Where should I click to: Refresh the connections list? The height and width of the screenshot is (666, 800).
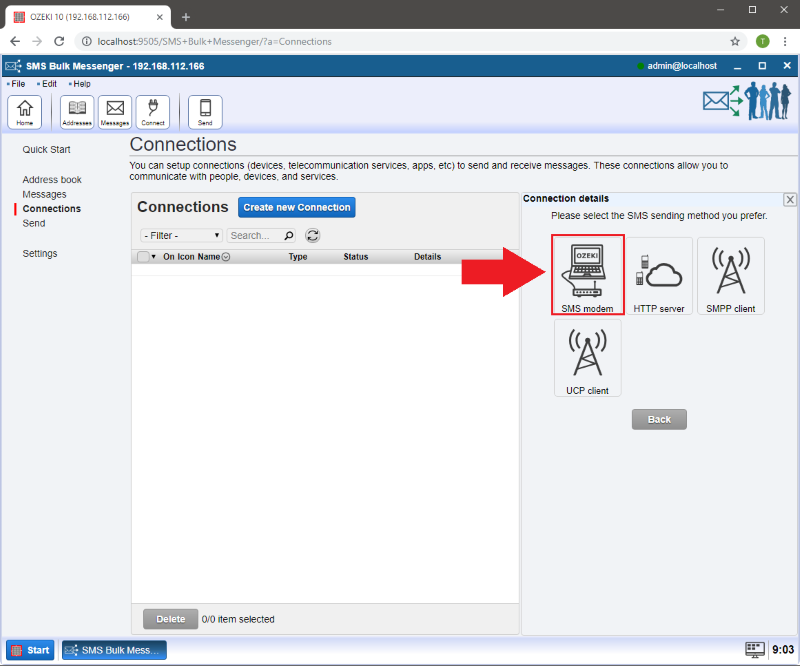pyautogui.click(x=312, y=236)
